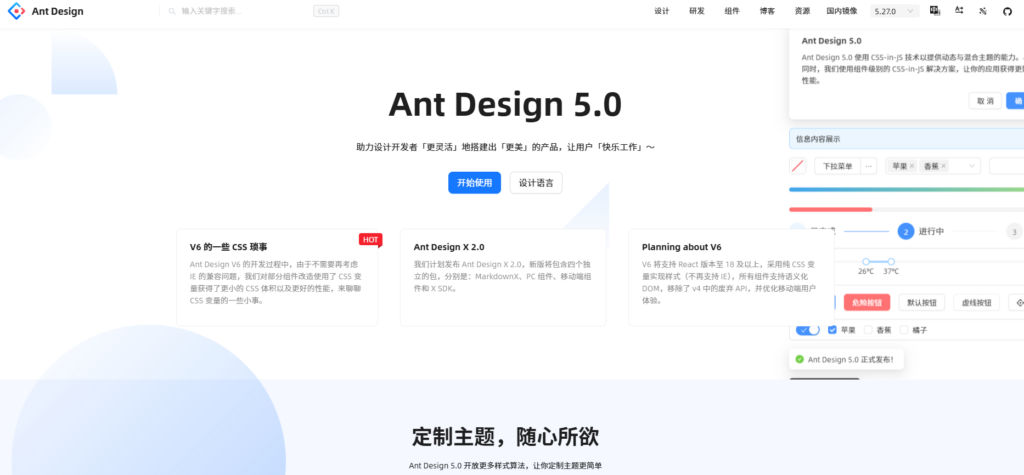Uncheck the 苹果 checkbox
The height and width of the screenshot is (475, 1024).
[x=832, y=330]
